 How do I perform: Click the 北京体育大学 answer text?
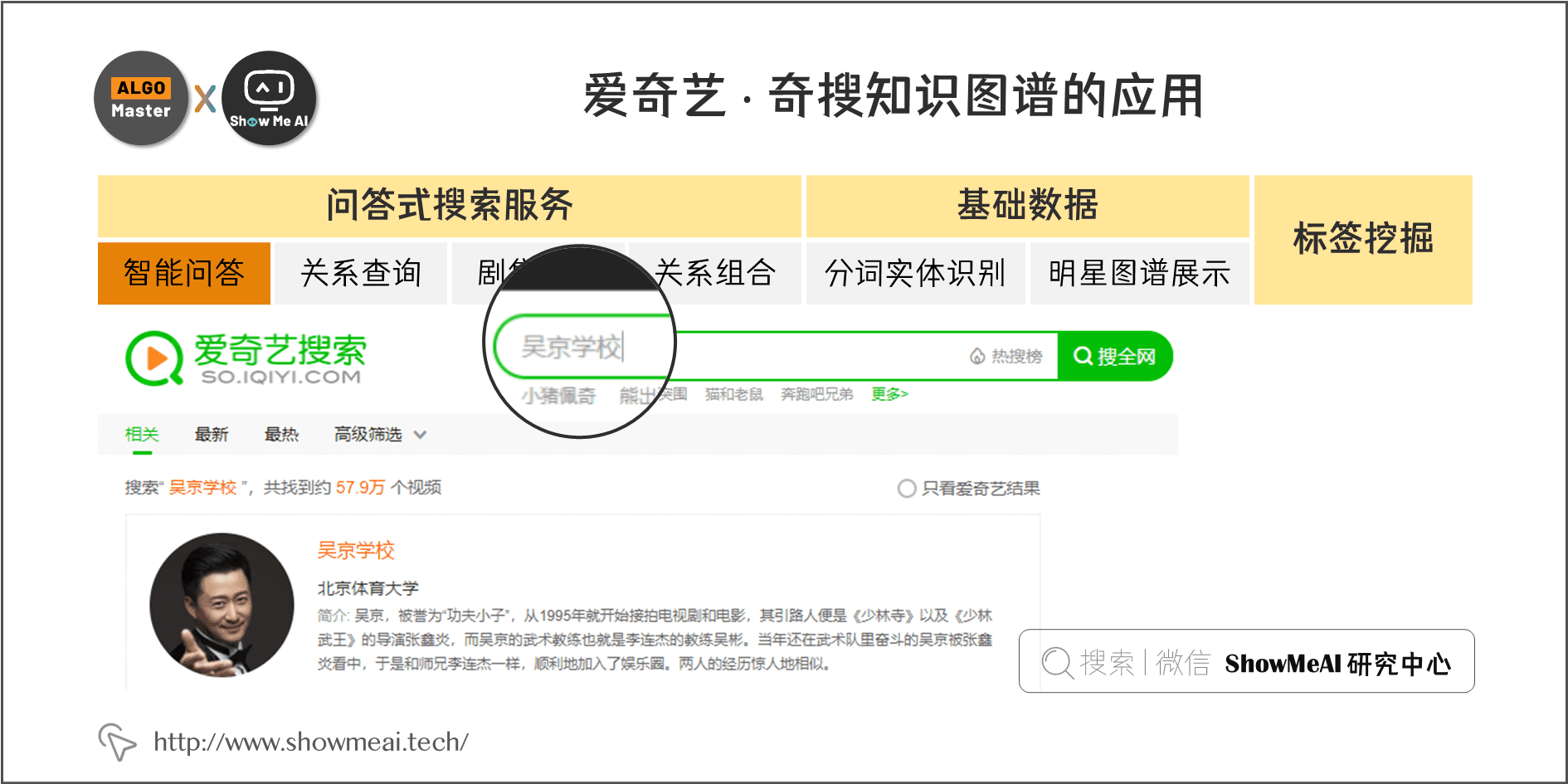[368, 588]
